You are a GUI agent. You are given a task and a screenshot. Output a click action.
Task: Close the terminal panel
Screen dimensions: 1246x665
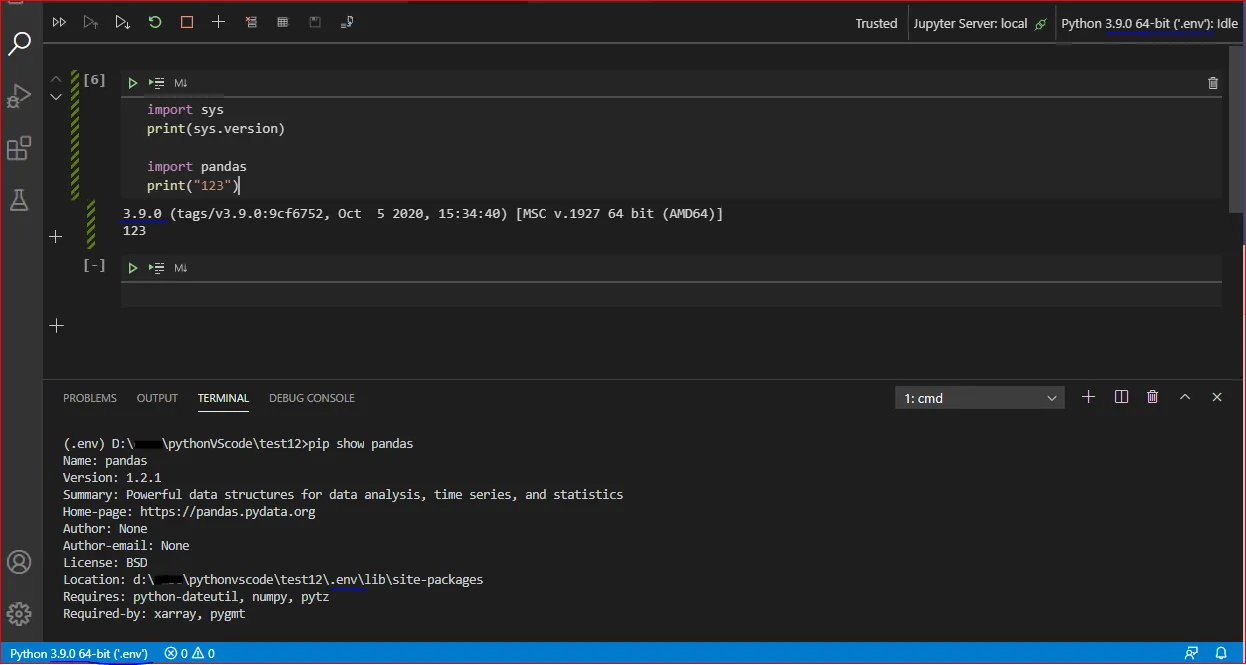(1217, 397)
